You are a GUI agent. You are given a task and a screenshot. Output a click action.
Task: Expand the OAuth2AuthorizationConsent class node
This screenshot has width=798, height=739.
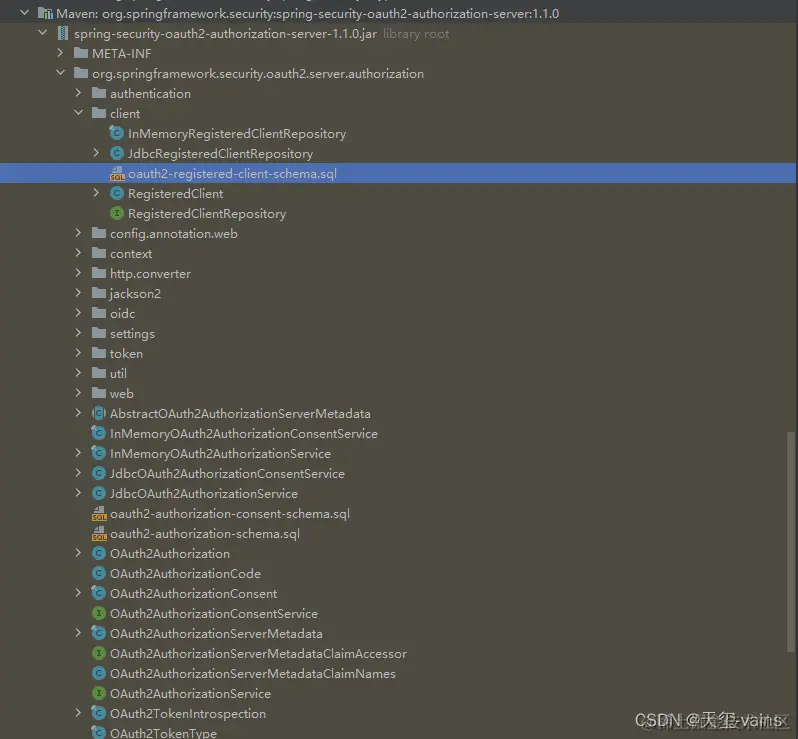coord(78,593)
